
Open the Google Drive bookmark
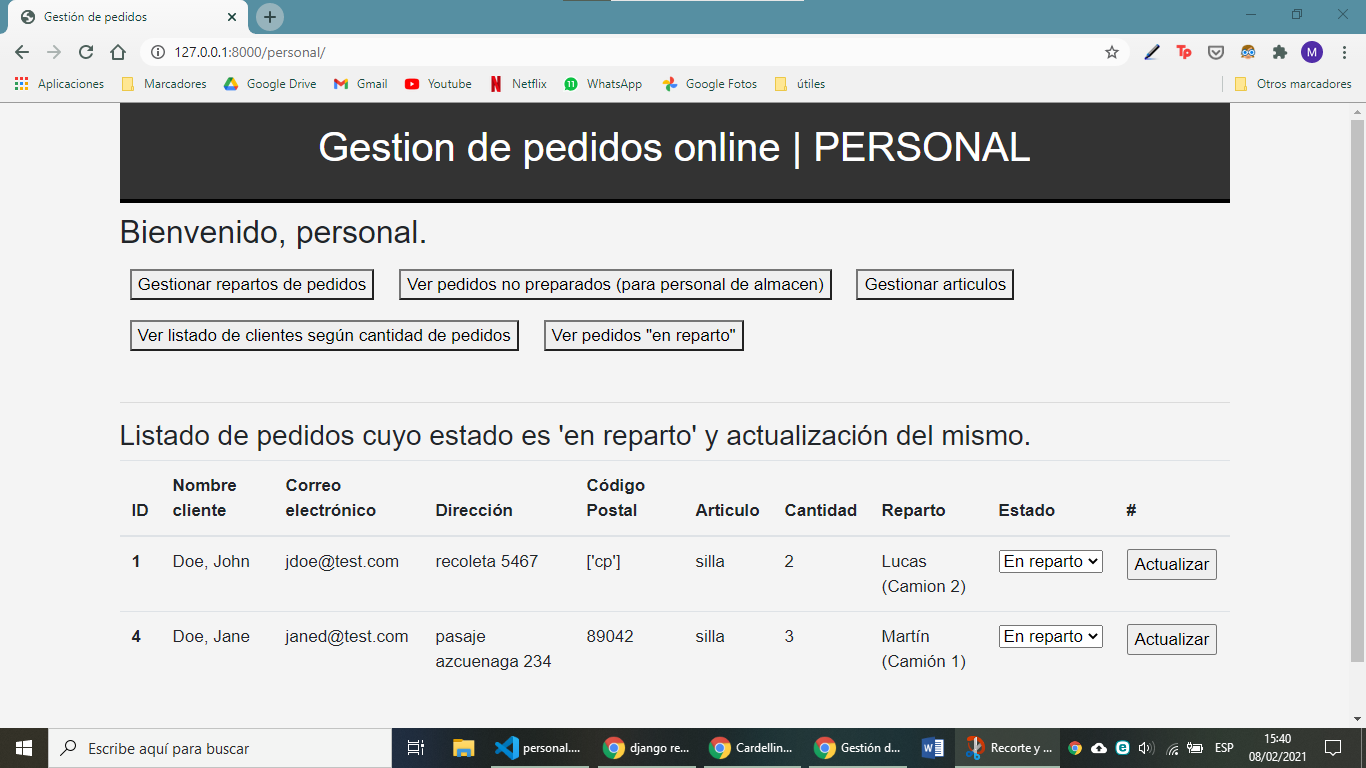269,84
